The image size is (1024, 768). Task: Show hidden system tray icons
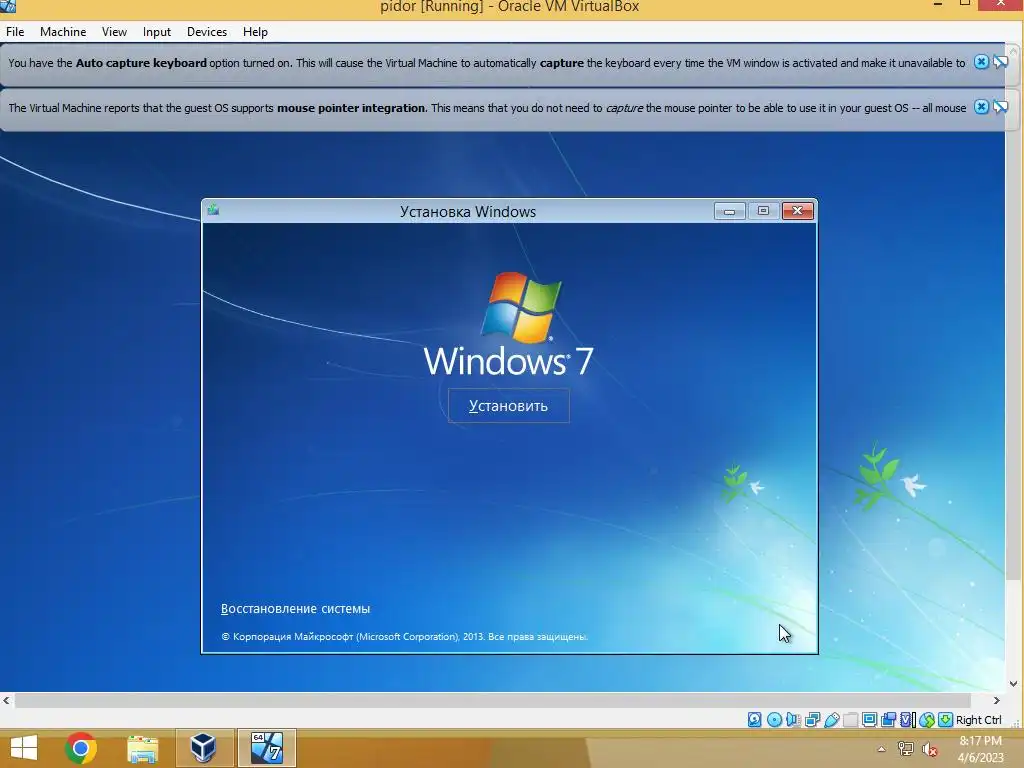coord(881,749)
